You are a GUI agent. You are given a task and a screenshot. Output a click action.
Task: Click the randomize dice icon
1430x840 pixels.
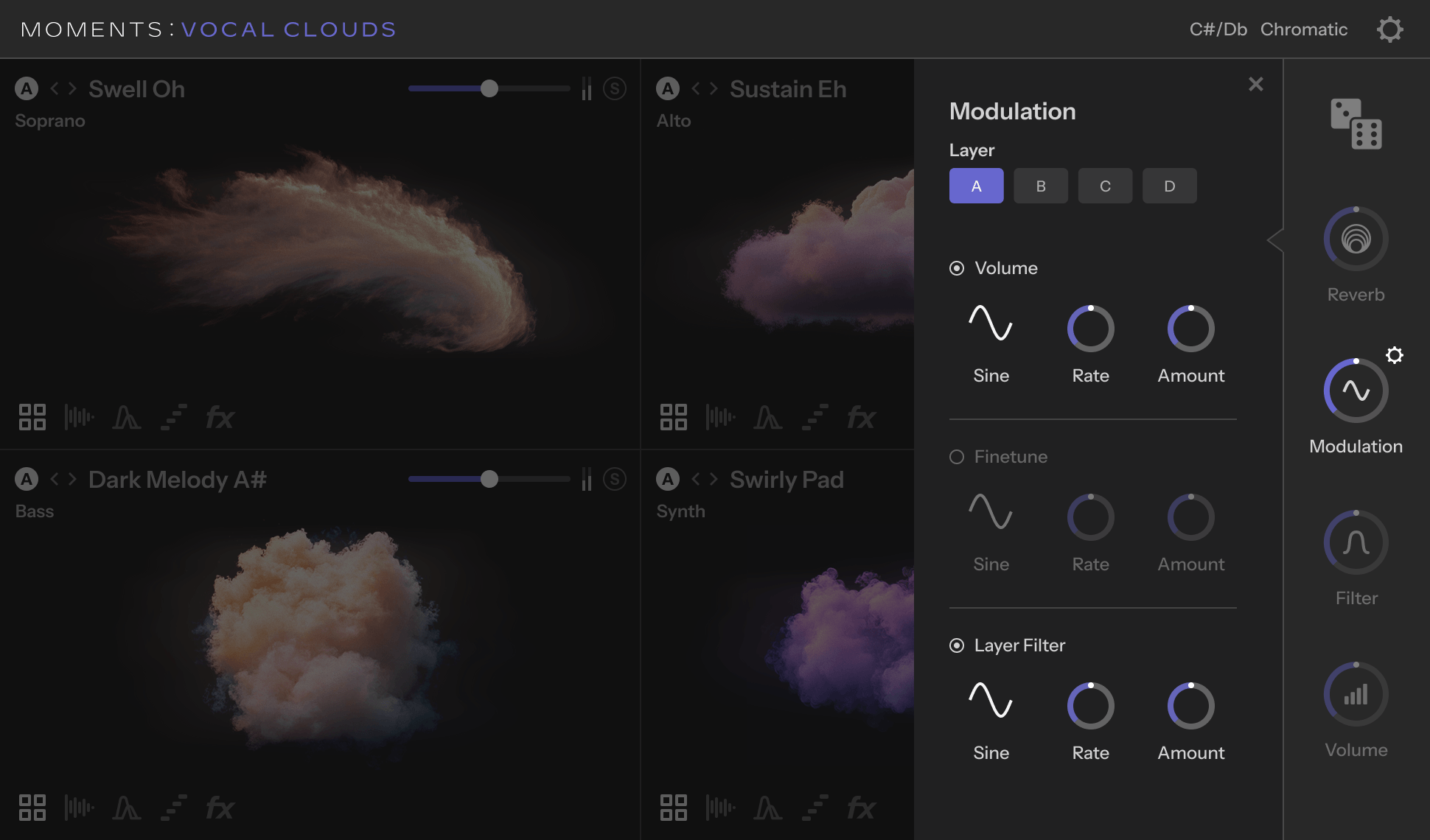1356,124
